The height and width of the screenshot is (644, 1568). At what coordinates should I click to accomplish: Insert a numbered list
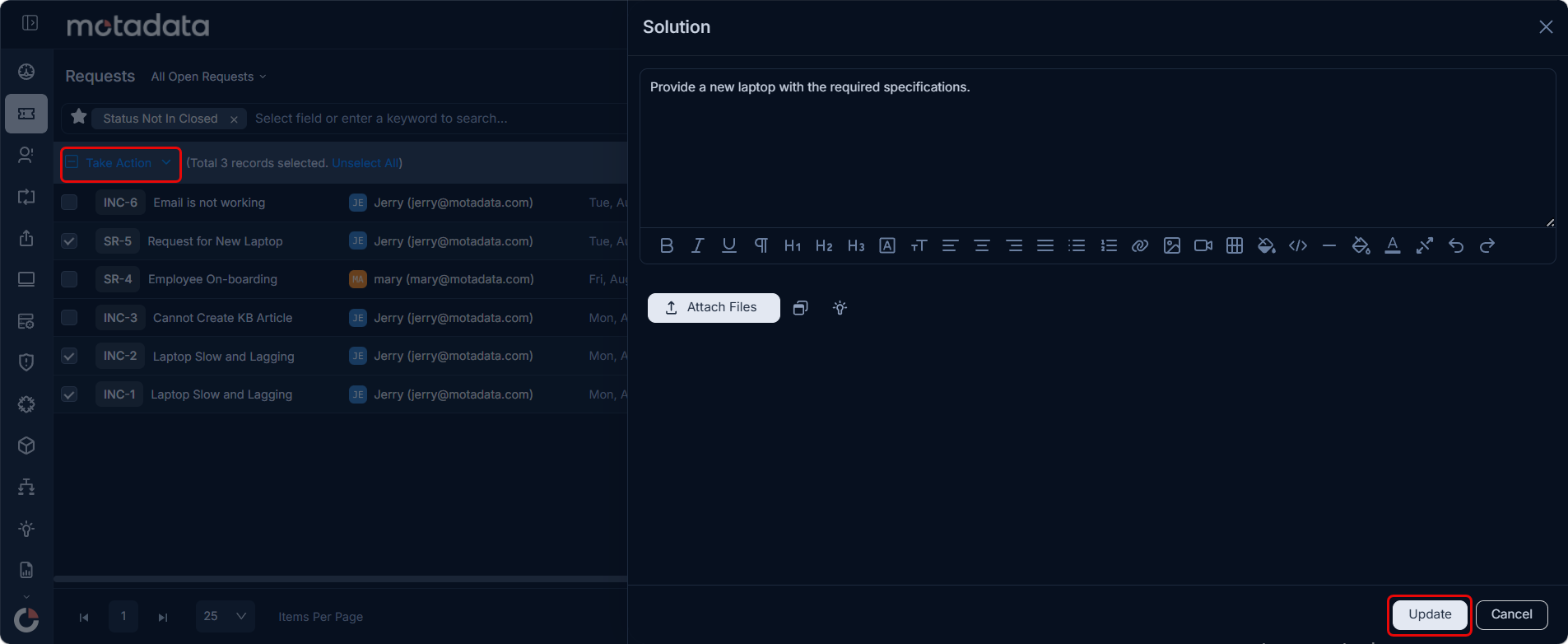click(x=1109, y=245)
